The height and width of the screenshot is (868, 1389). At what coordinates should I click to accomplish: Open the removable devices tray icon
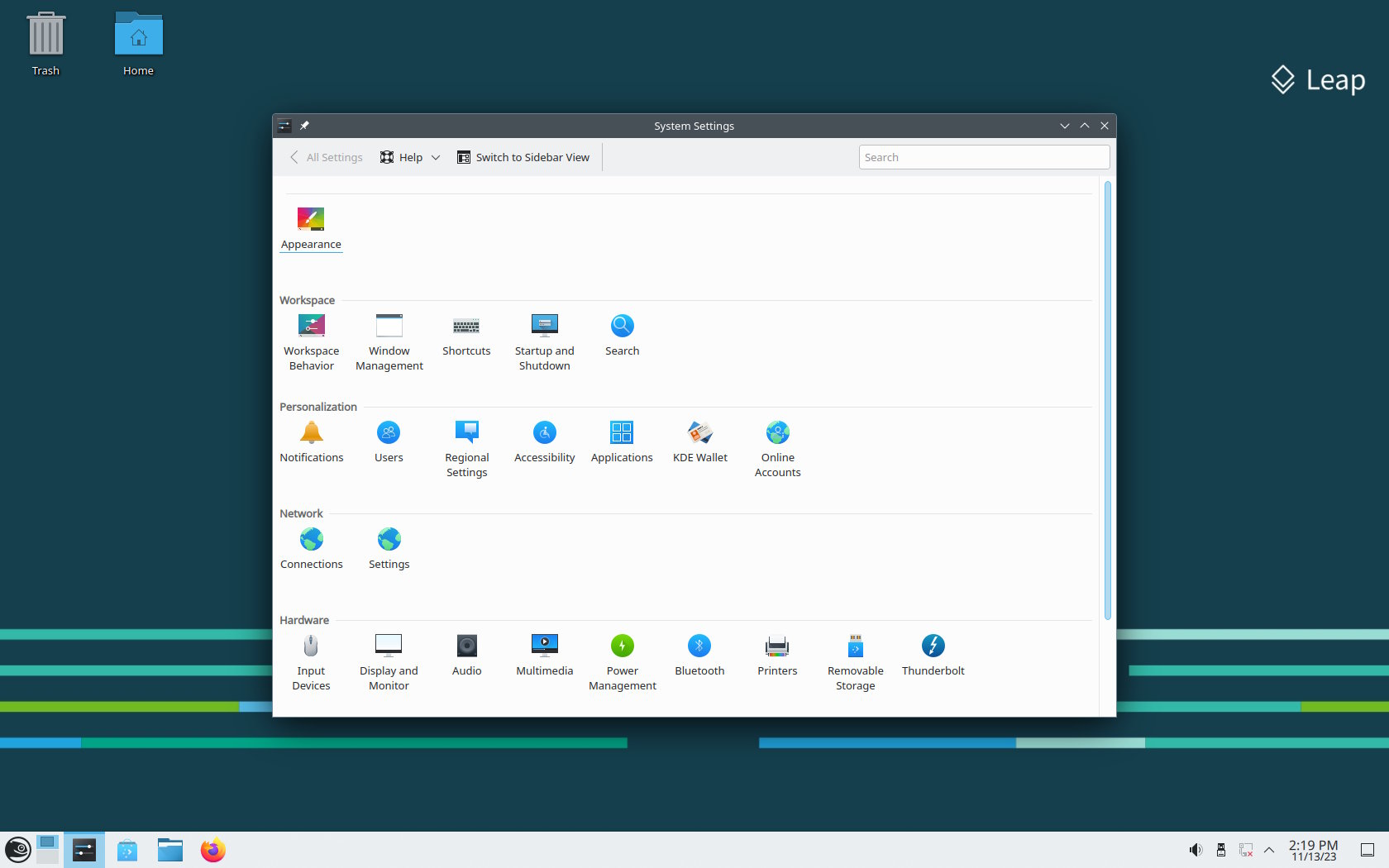[x=1220, y=850]
